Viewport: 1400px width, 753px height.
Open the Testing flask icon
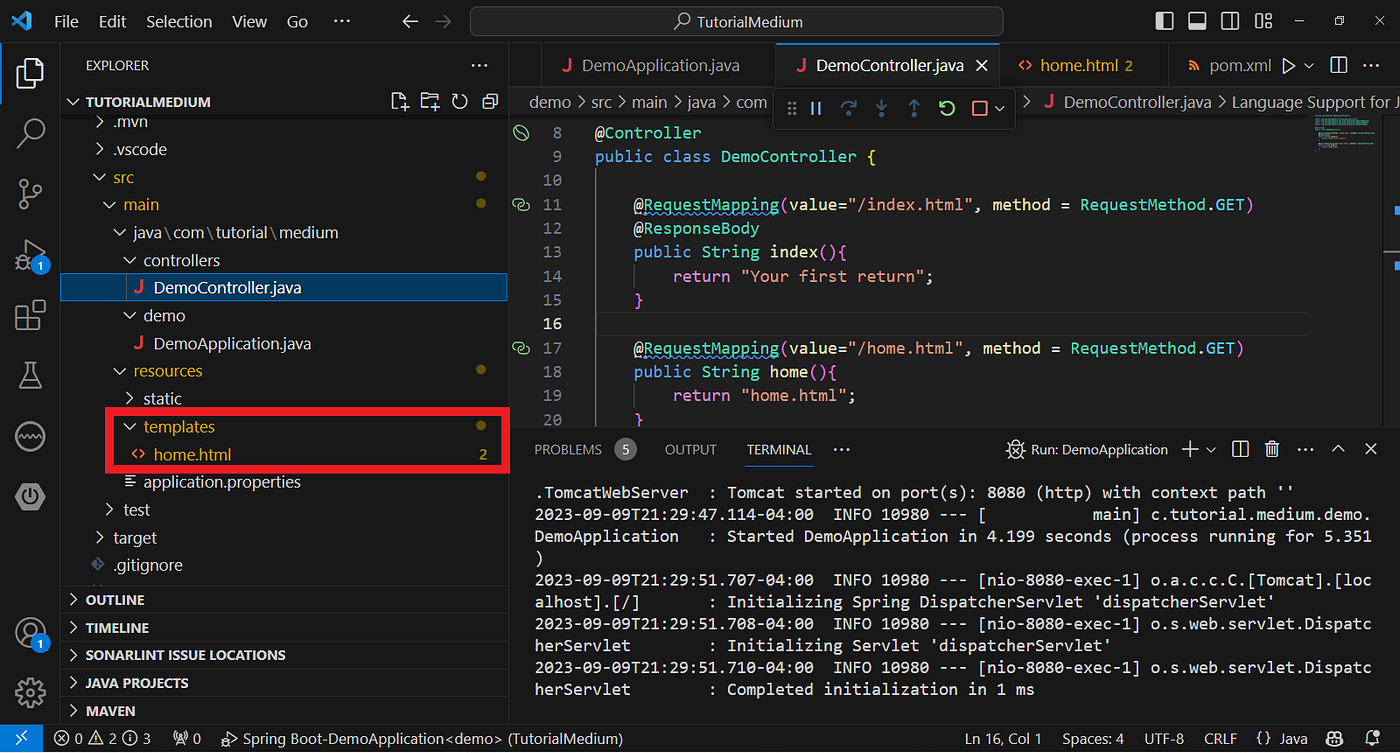coord(30,376)
